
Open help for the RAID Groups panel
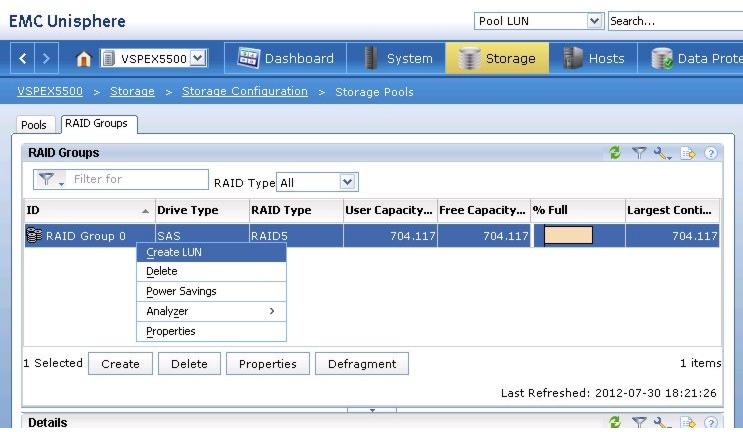click(x=710, y=153)
